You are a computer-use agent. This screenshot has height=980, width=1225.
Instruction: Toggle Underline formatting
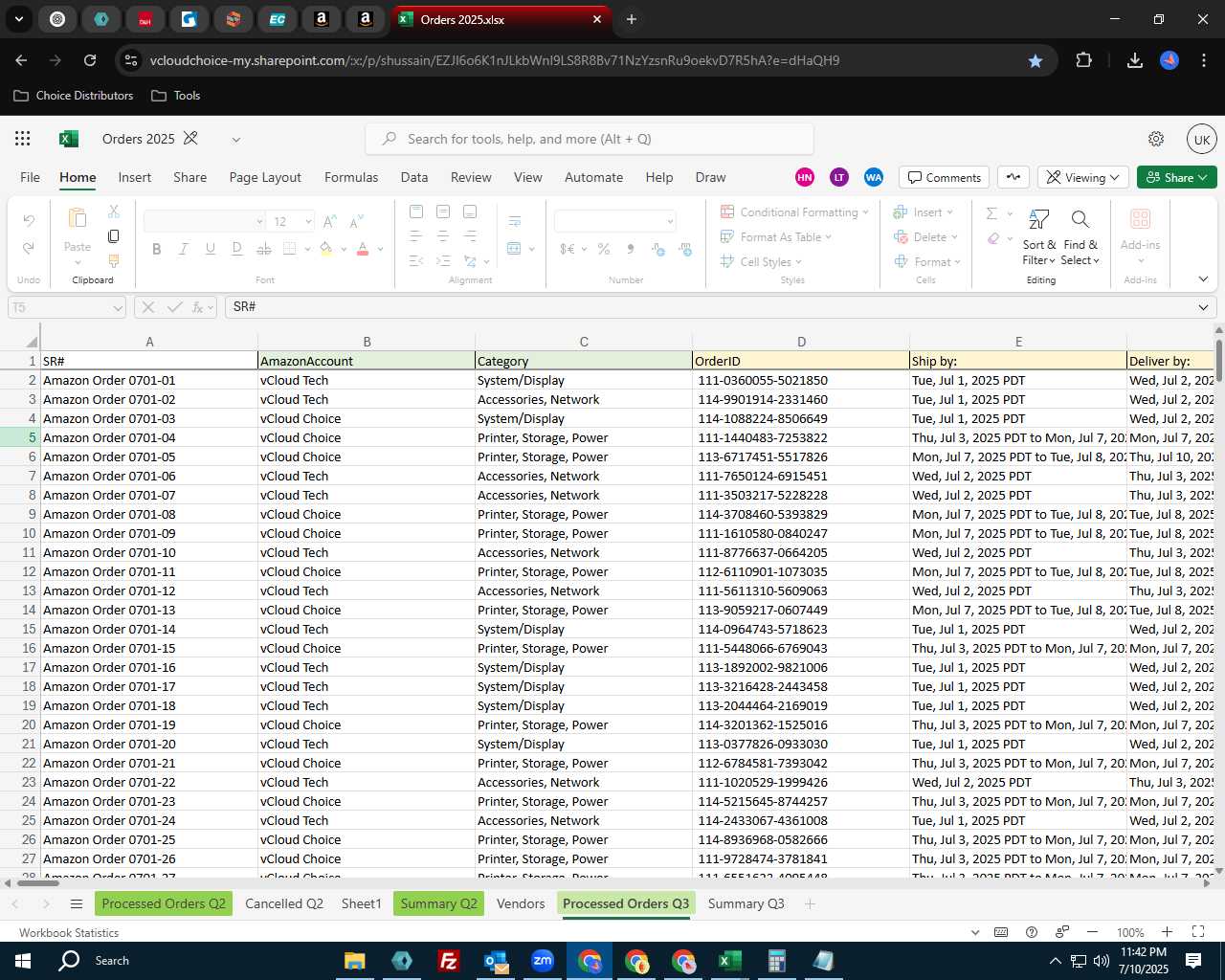(x=210, y=249)
